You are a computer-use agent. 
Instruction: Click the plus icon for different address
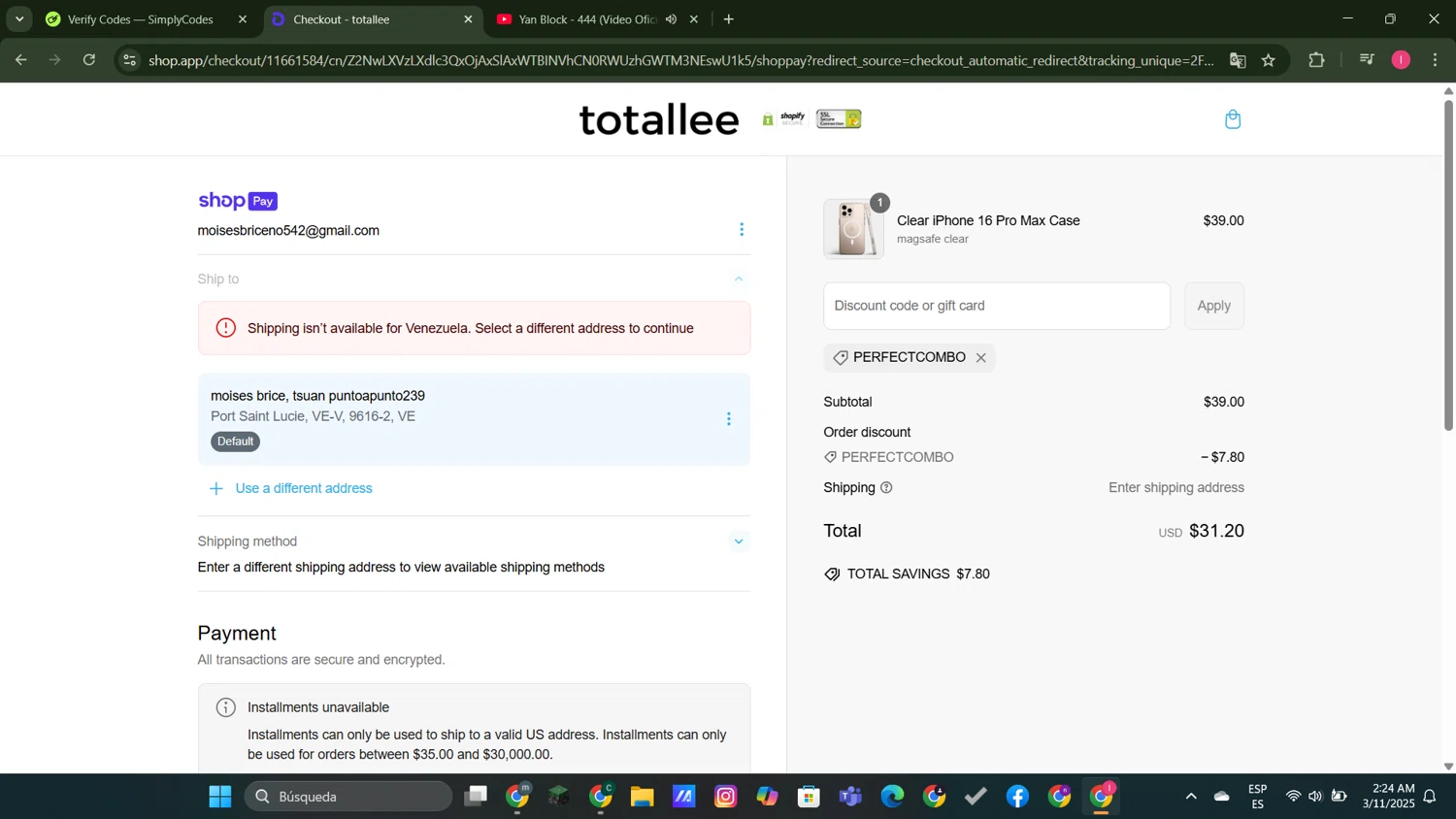(216, 489)
